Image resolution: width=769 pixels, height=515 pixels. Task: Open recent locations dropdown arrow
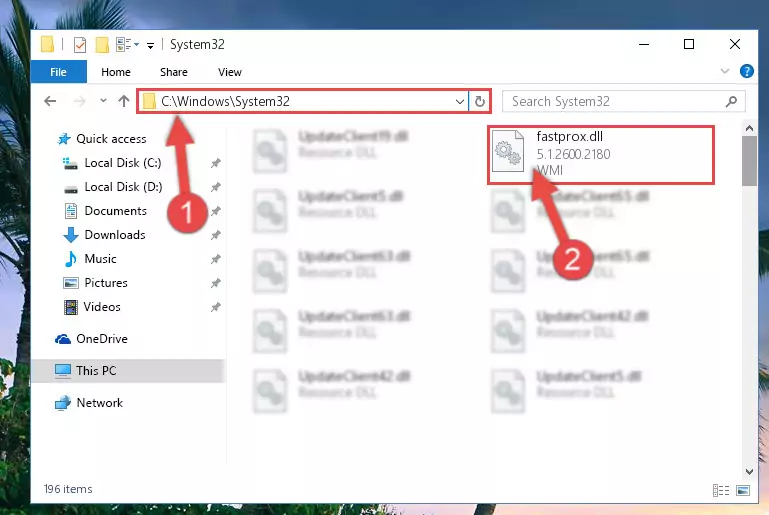[x=103, y=101]
